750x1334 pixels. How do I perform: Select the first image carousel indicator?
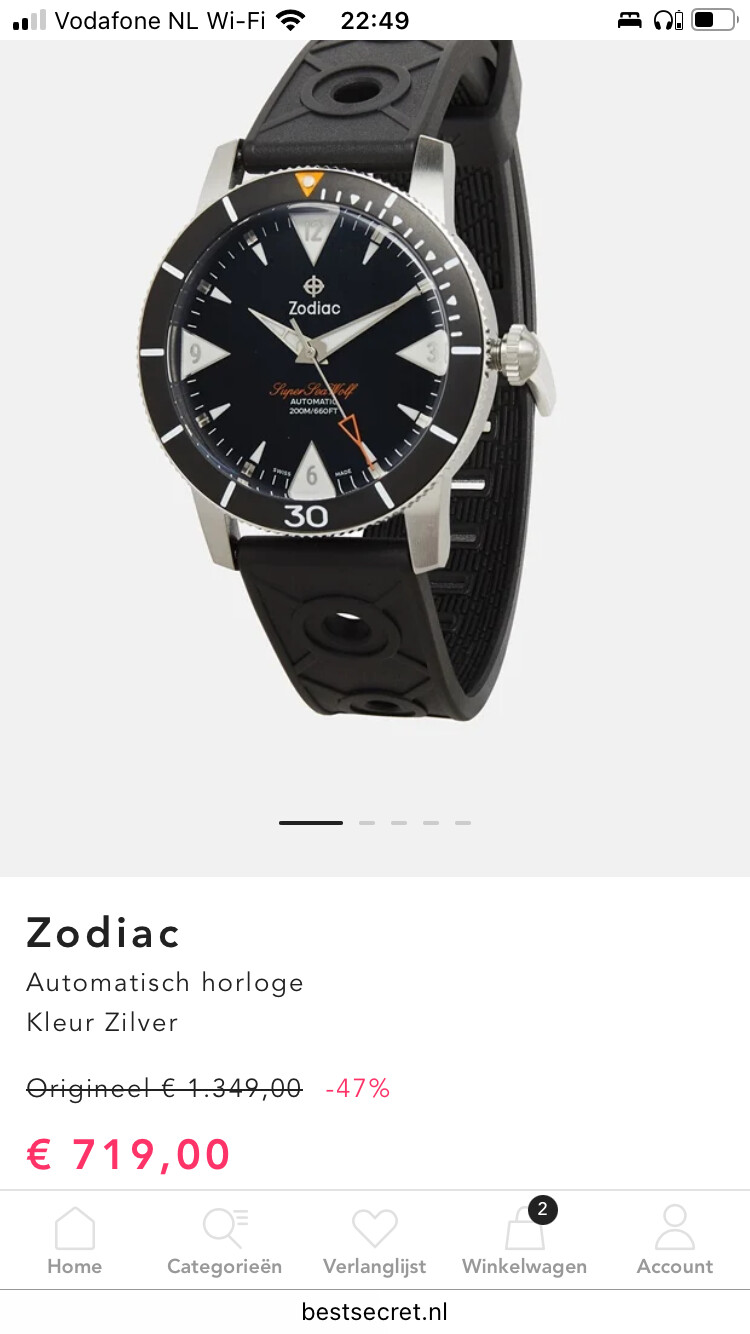311,823
